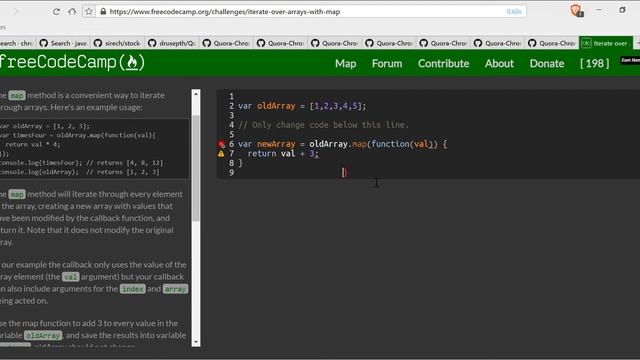Open the Map nav link
The height and width of the screenshot is (360, 640).
pyautogui.click(x=346, y=64)
